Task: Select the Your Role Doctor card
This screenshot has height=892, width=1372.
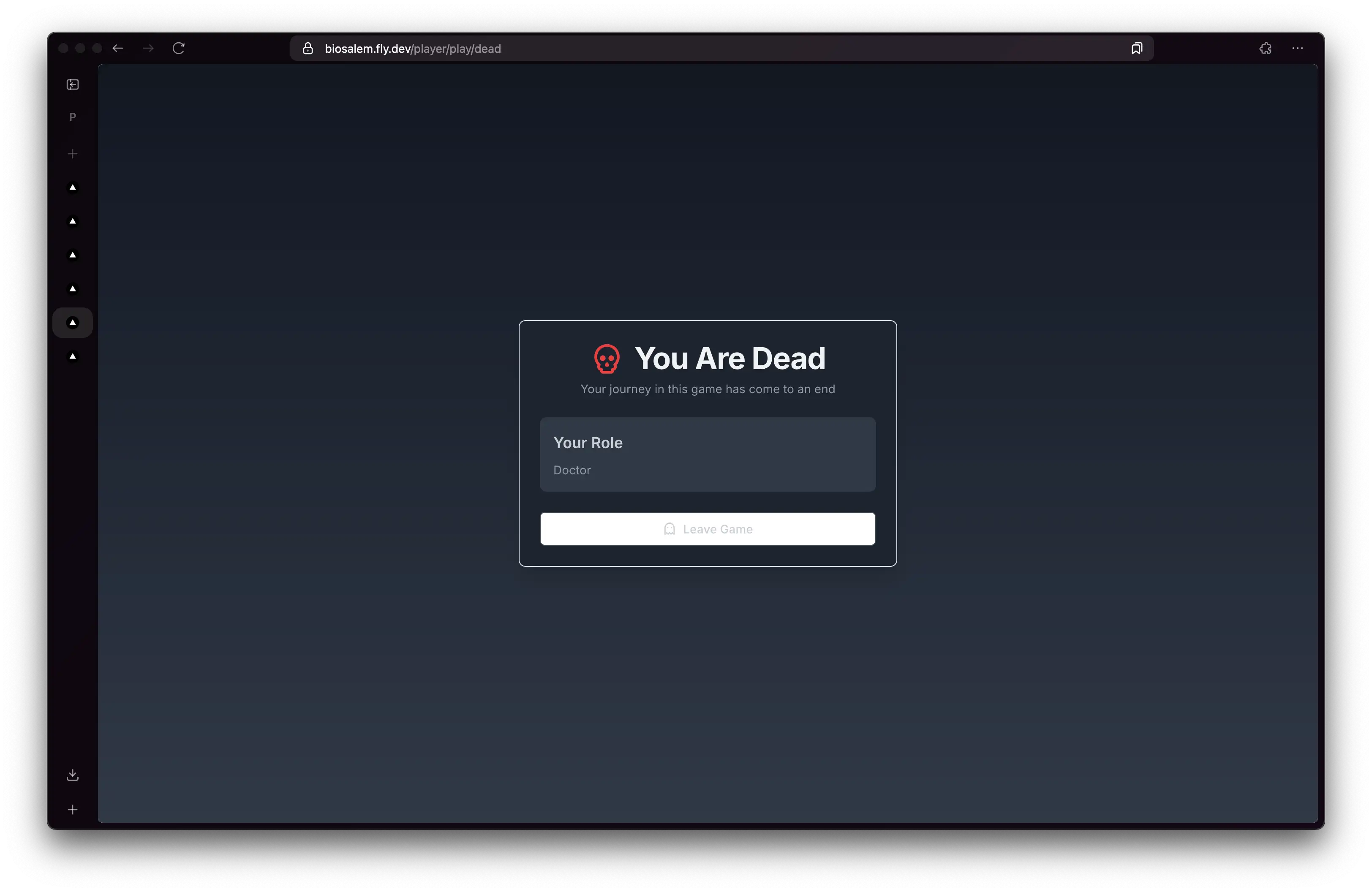Action: pos(707,454)
